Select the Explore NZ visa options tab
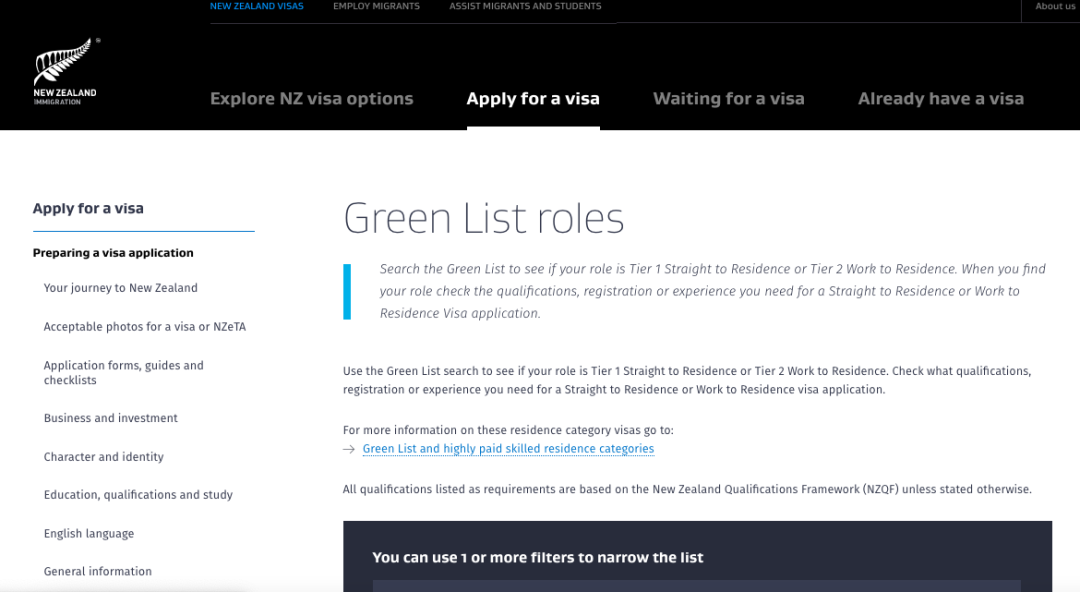Viewport: 1080px width, 592px height. coord(311,99)
